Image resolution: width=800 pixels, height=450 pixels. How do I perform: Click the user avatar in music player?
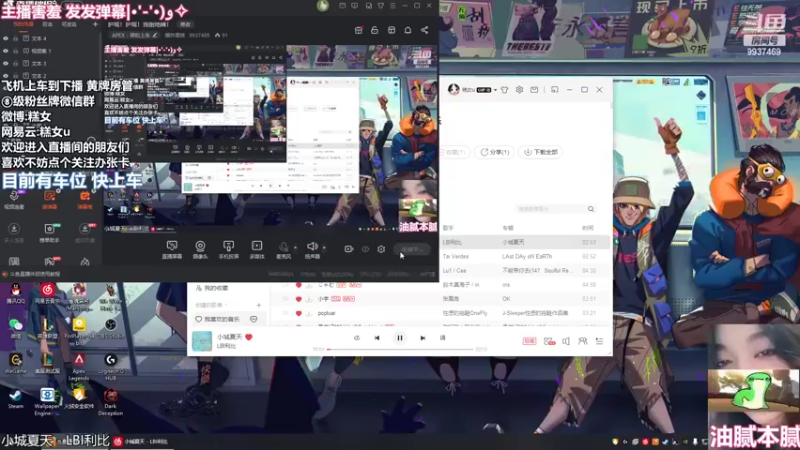453,90
